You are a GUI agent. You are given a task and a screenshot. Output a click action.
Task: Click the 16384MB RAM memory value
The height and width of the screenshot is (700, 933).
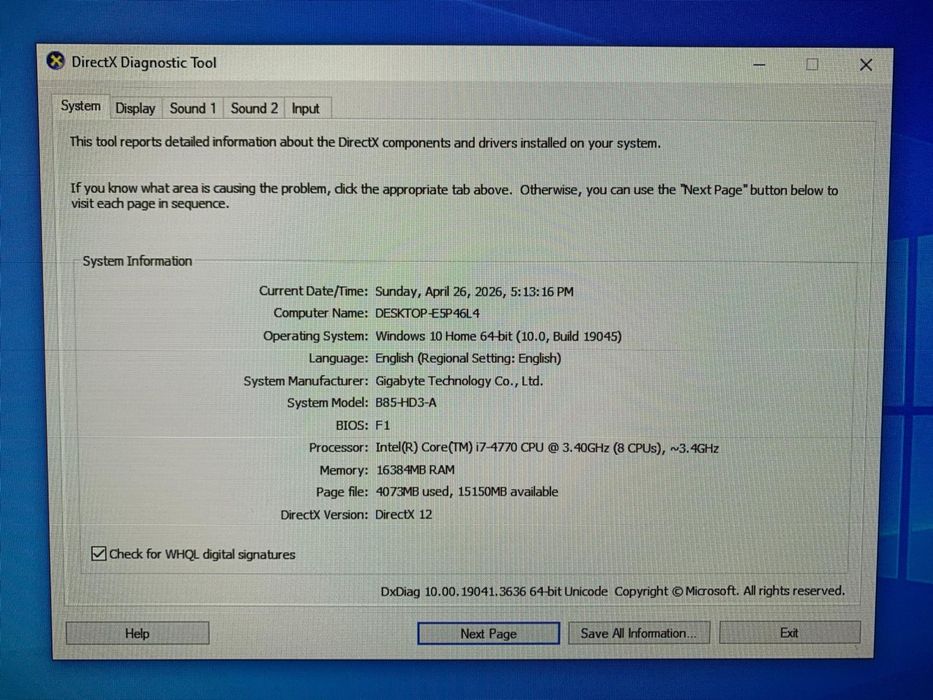[415, 470]
